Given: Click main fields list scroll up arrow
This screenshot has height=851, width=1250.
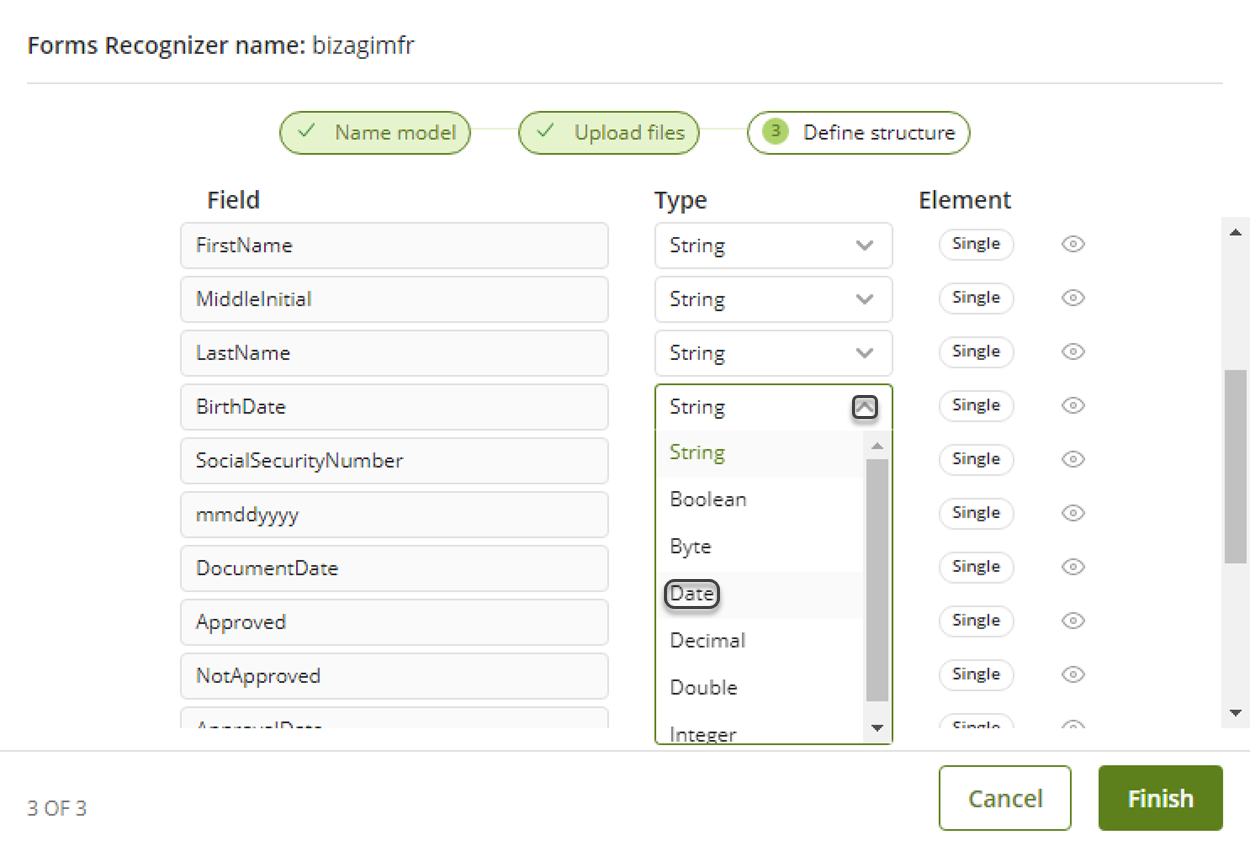Looking at the screenshot, I should pos(1236,232).
